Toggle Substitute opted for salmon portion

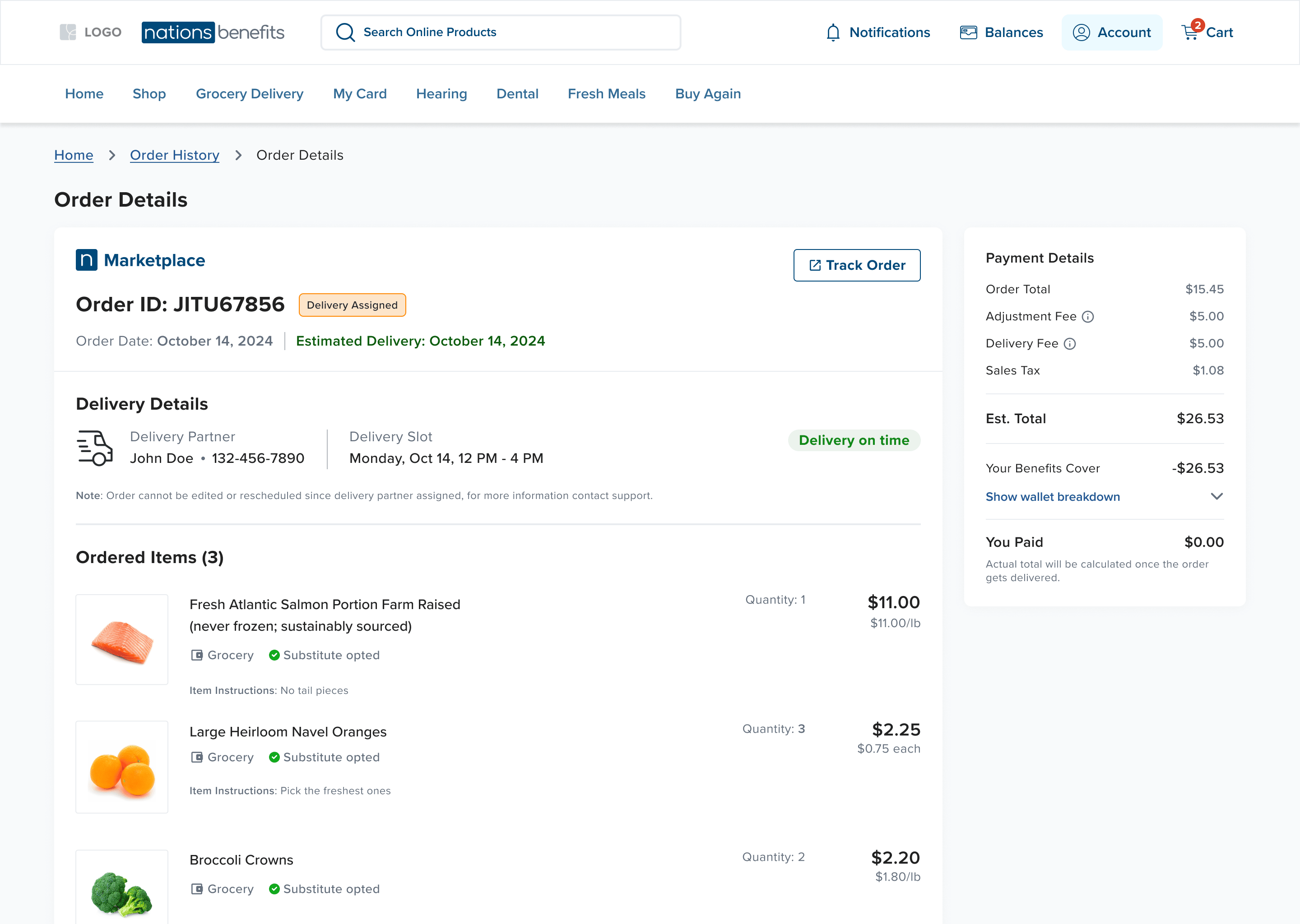(274, 655)
